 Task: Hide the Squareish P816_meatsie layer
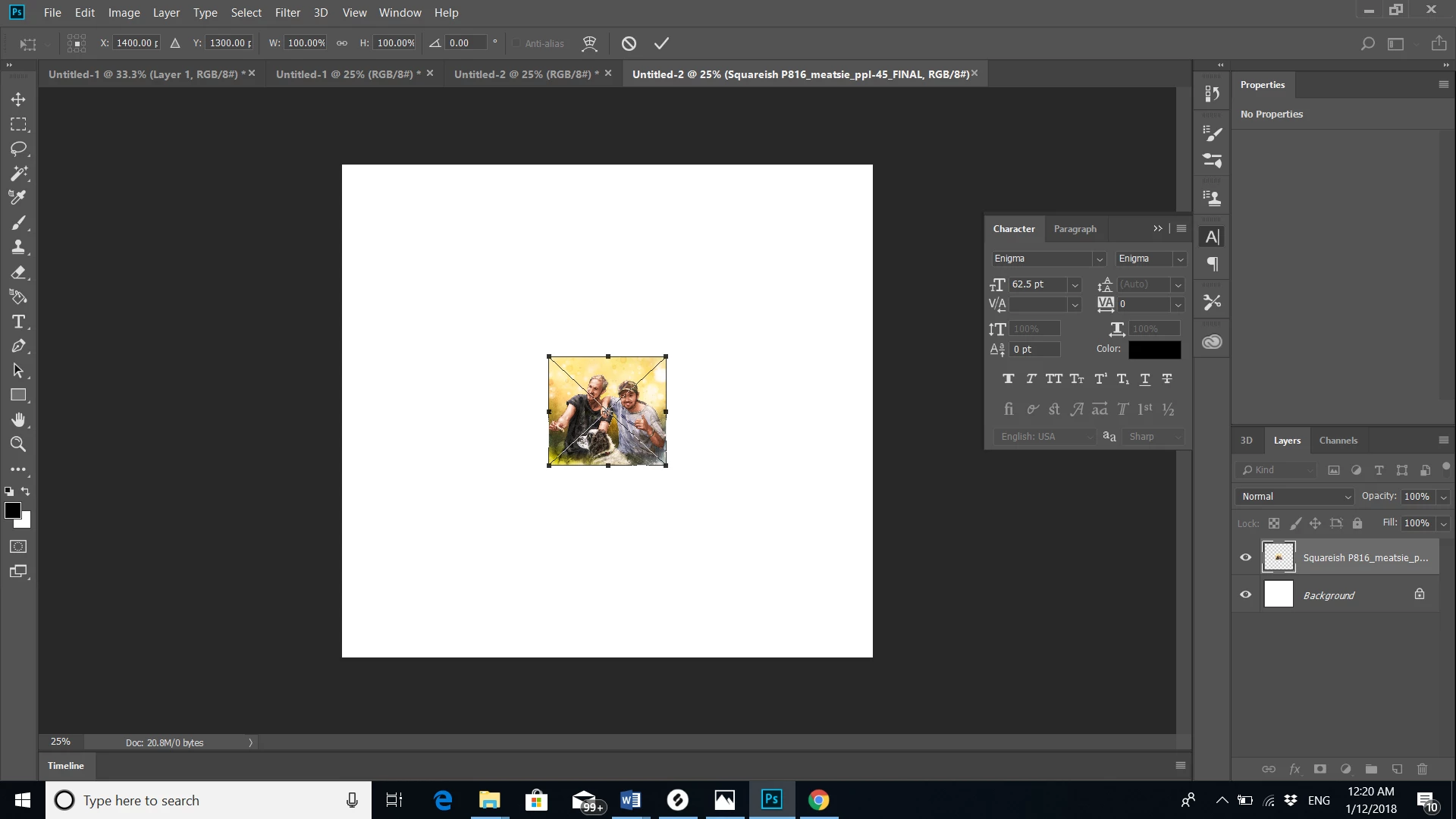click(1245, 557)
